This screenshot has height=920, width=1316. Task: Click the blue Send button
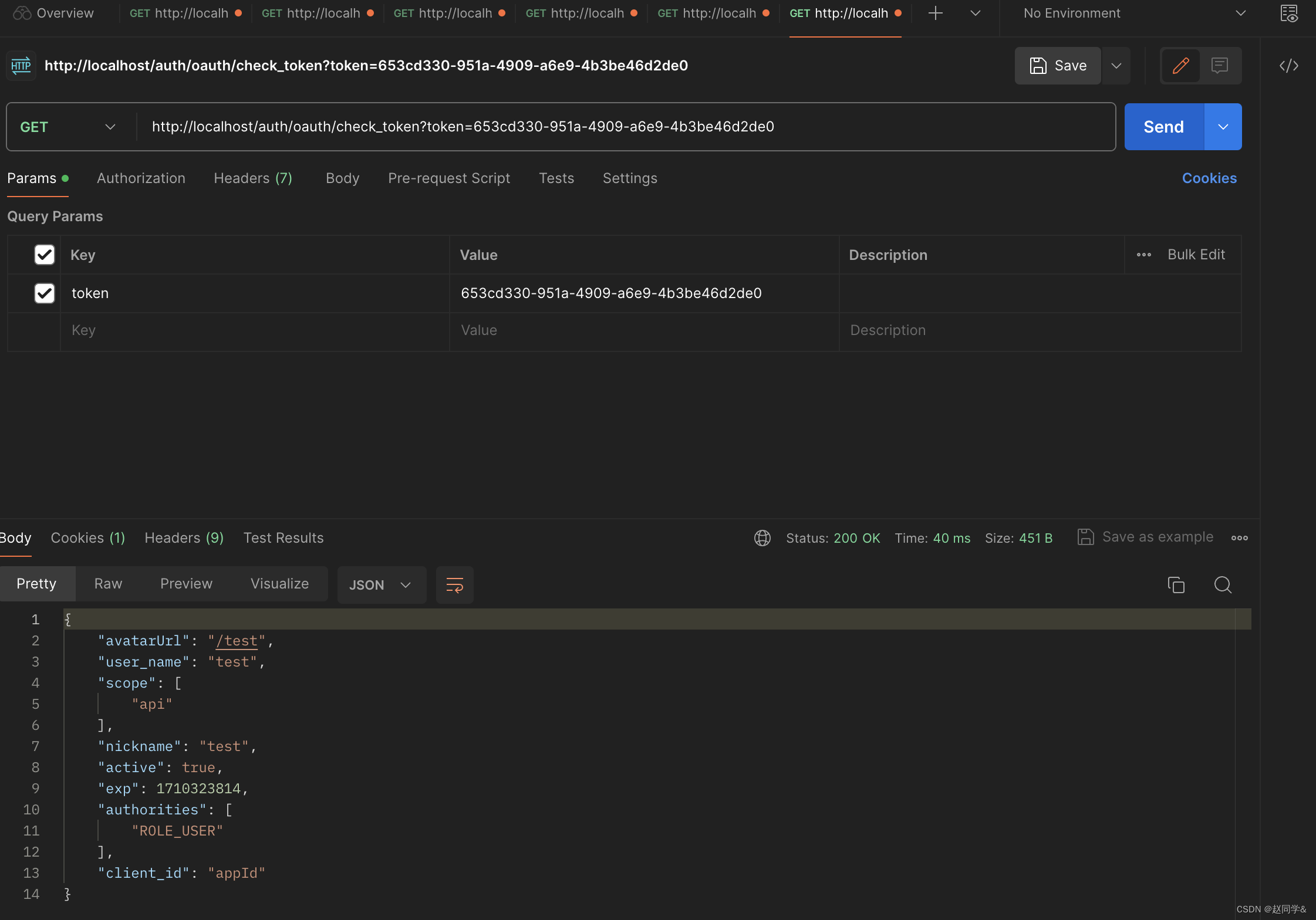[1163, 127]
